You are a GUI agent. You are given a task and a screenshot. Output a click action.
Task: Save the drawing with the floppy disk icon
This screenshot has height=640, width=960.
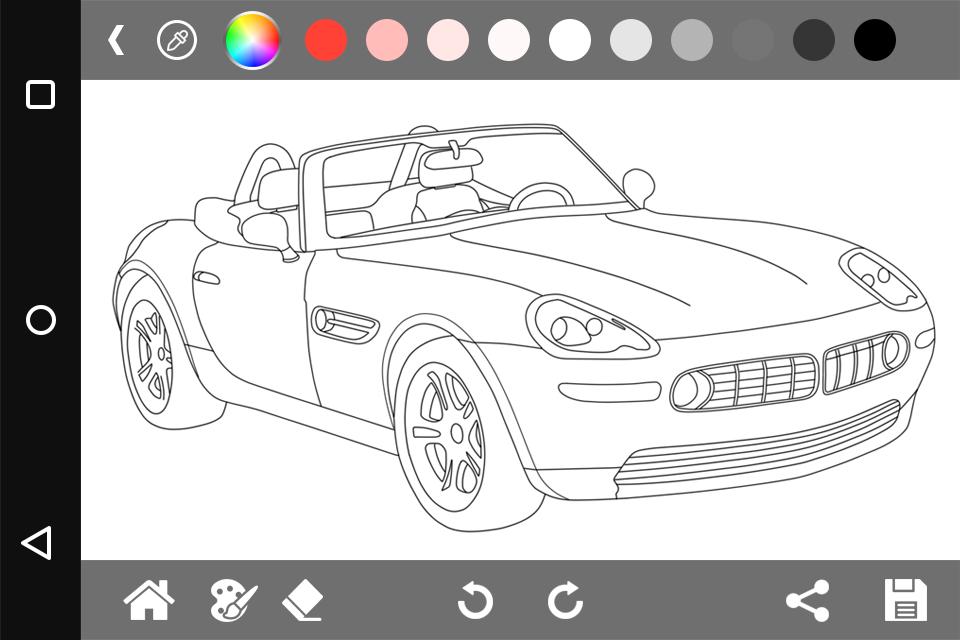[x=906, y=600]
